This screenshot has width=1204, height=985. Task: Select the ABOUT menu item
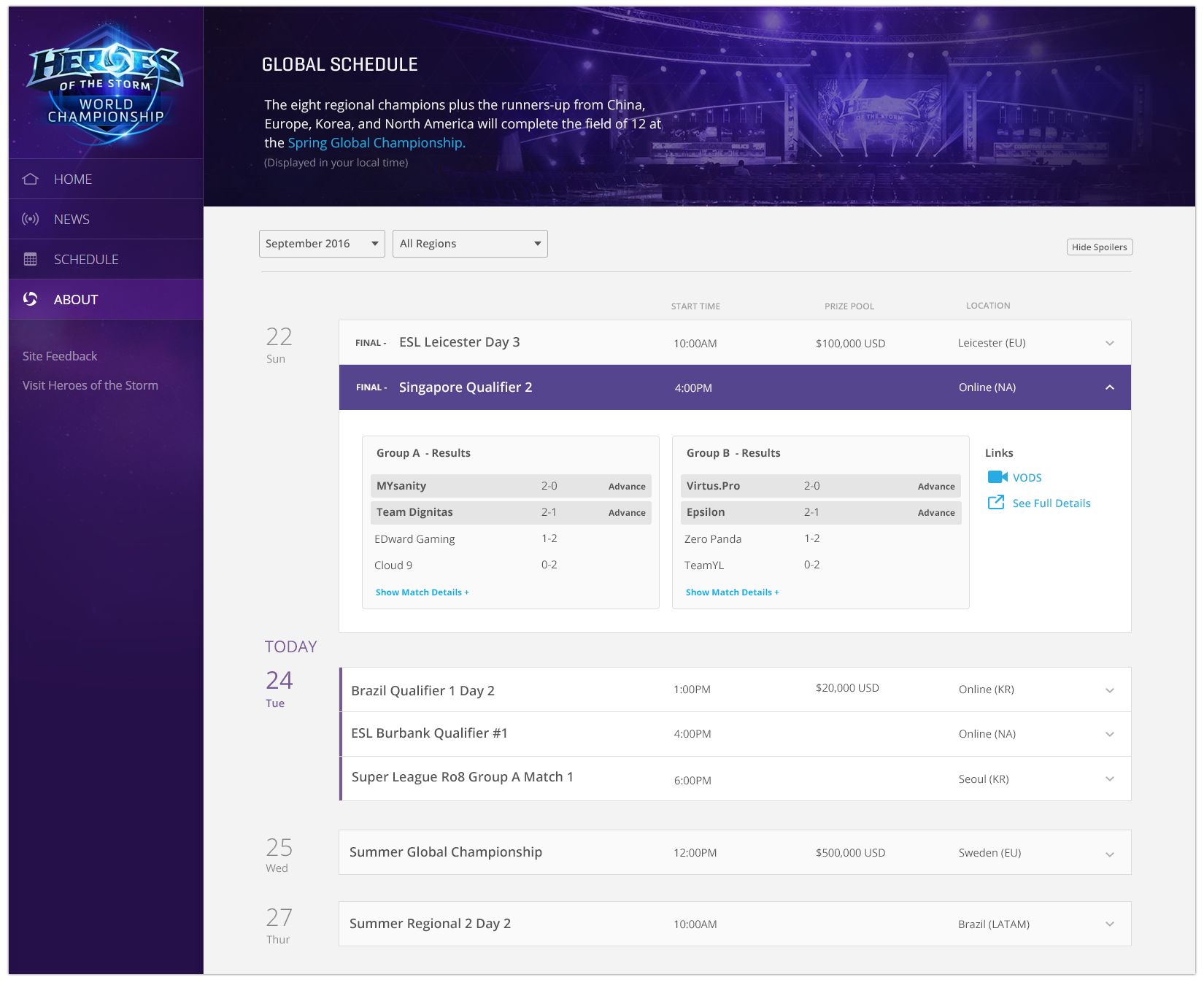click(x=106, y=299)
